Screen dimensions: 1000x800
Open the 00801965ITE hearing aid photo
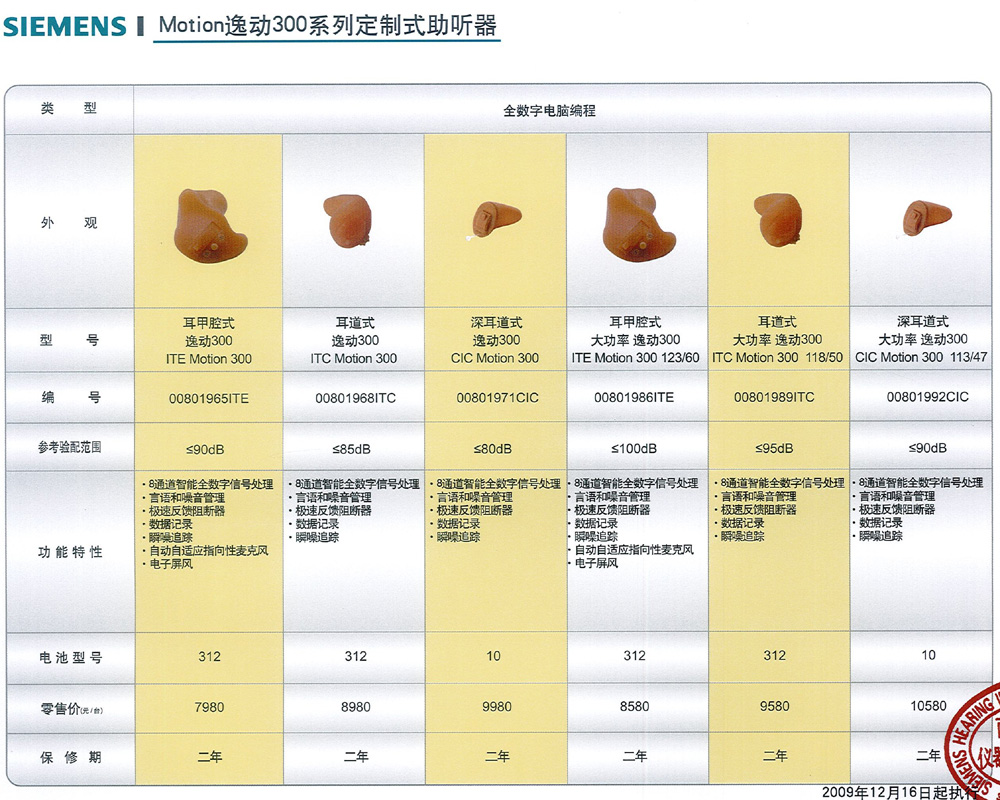(x=210, y=225)
